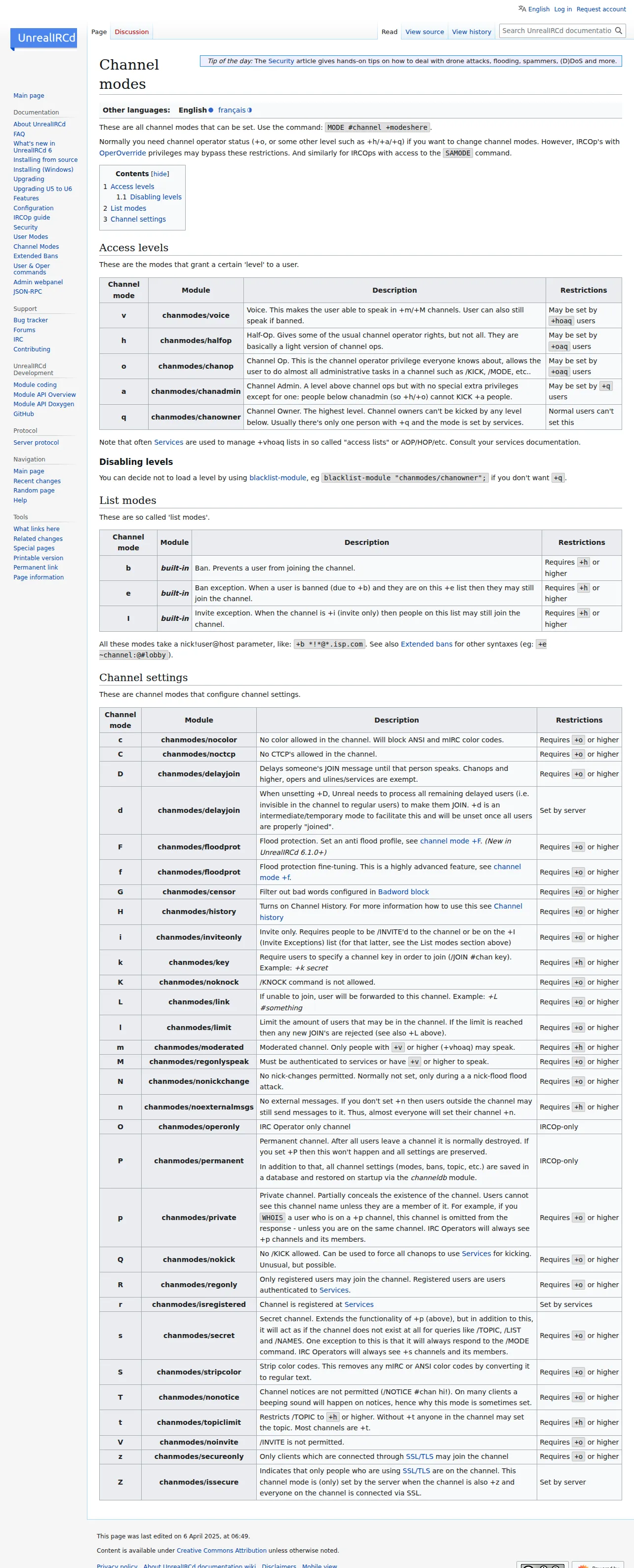
Task: Select the Page tab
Action: pyautogui.click(x=99, y=32)
